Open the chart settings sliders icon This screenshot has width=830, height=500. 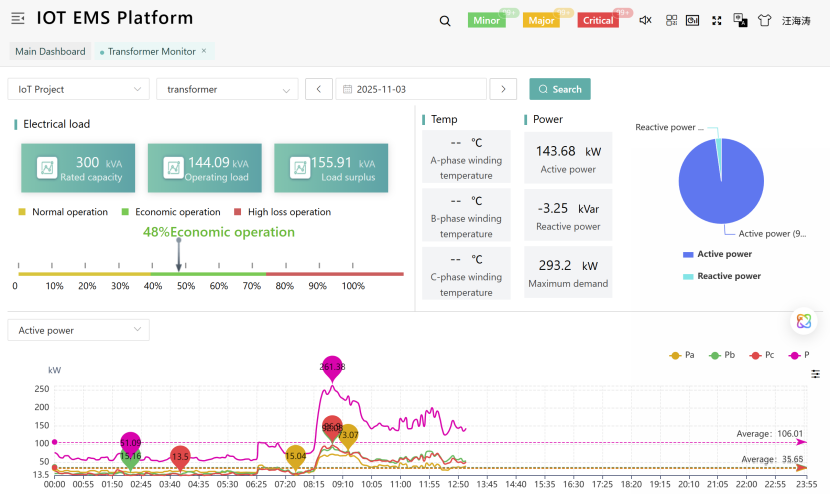[816, 373]
